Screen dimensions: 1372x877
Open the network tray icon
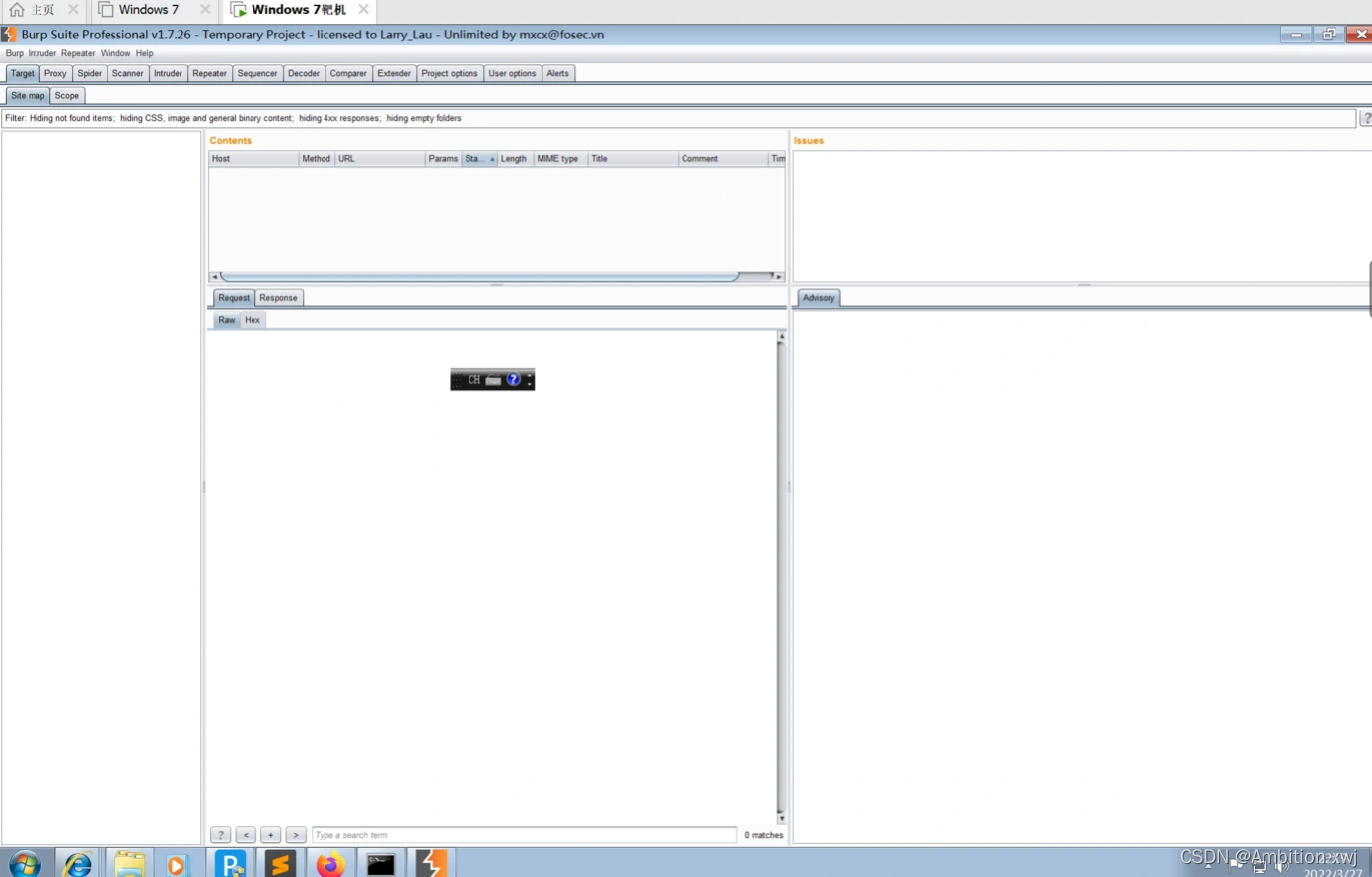coord(1260,866)
